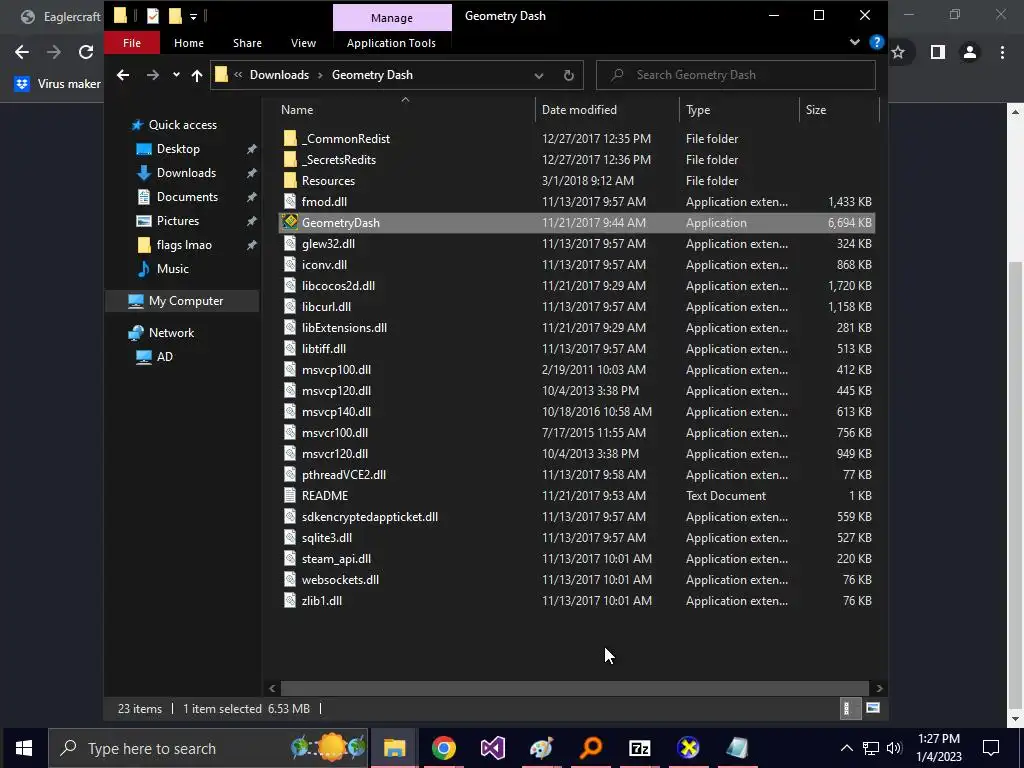Expand the ribbon with the chevron
The height and width of the screenshot is (768, 1024).
tap(854, 42)
